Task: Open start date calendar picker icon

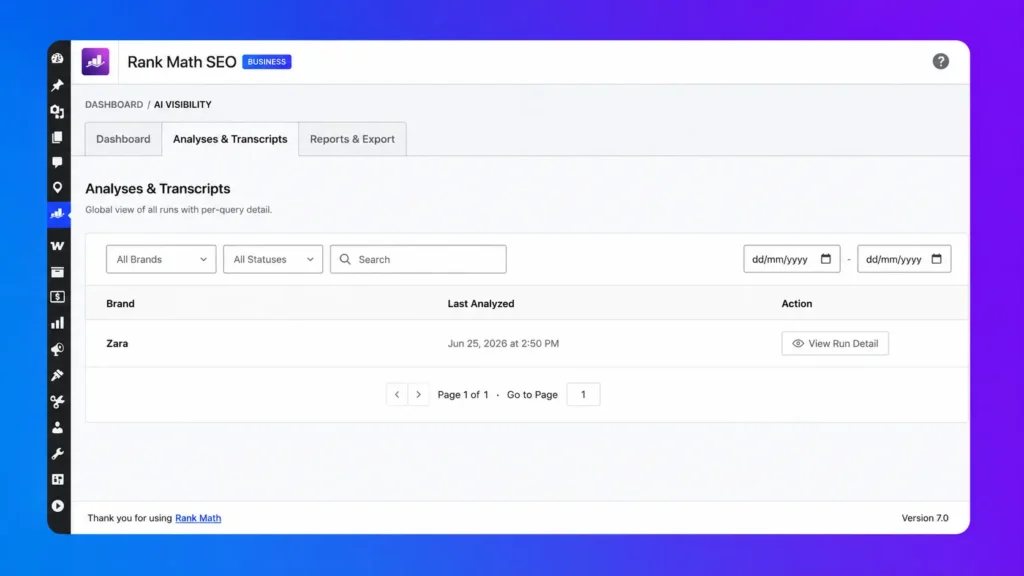Action: pos(825,259)
